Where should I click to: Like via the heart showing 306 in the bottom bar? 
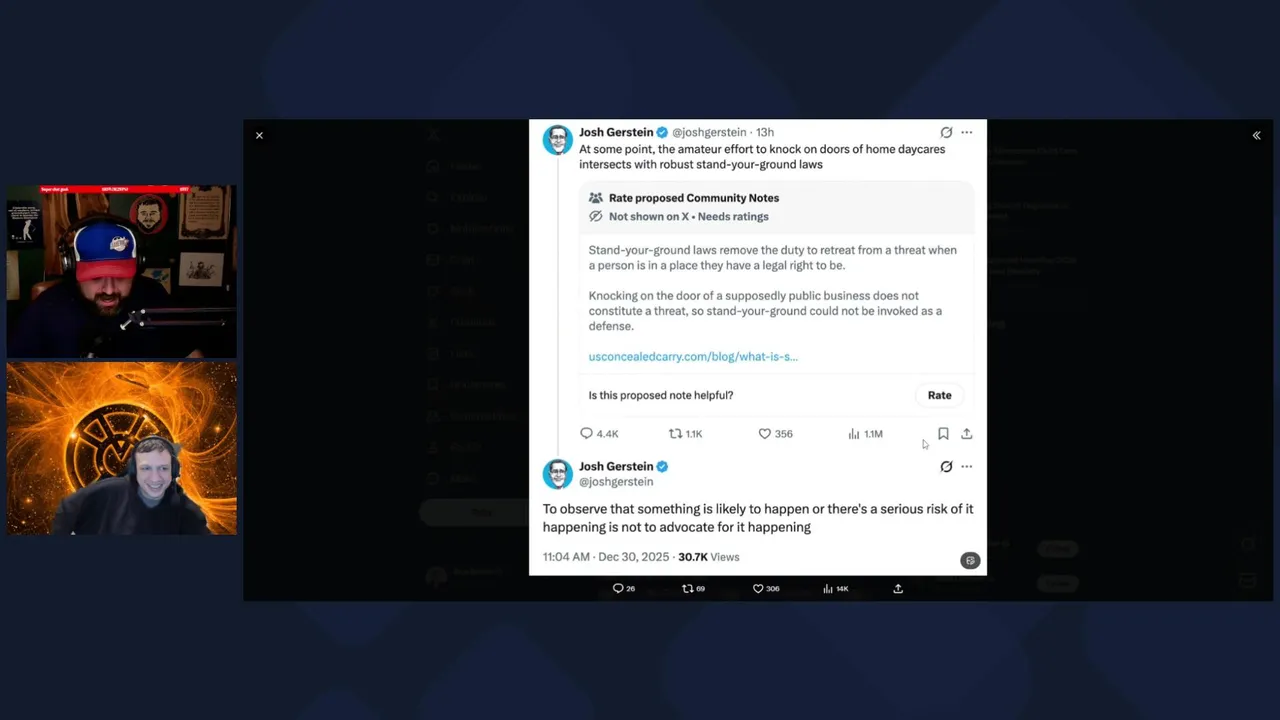pos(766,589)
